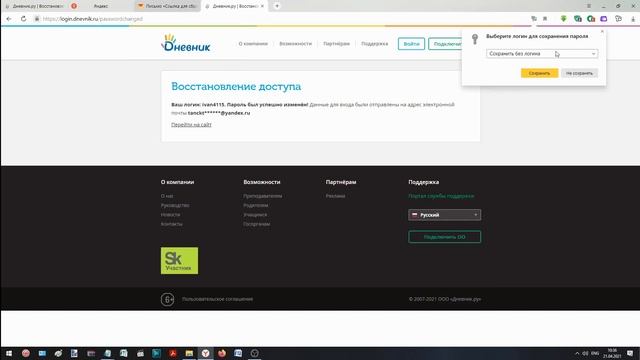The image size is (640, 360).
Task: Click the Yandex Browser taskbar icon
Action: pyautogui.click(x=205, y=353)
